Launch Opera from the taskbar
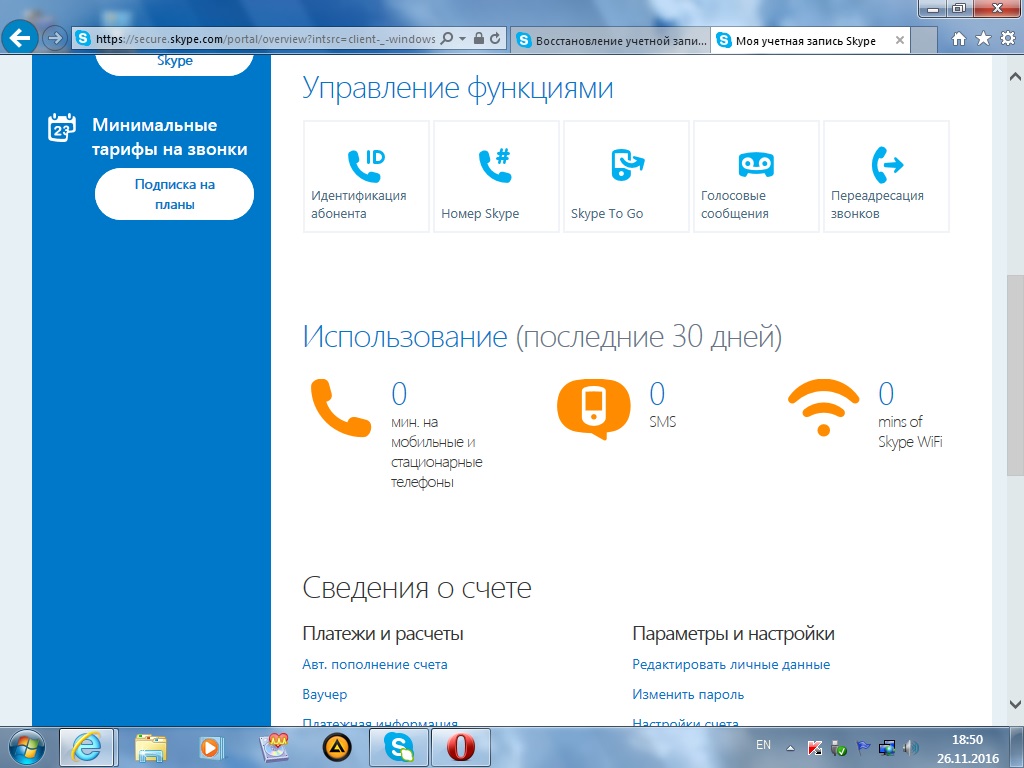Screen dimensions: 1024x768 click(462, 747)
